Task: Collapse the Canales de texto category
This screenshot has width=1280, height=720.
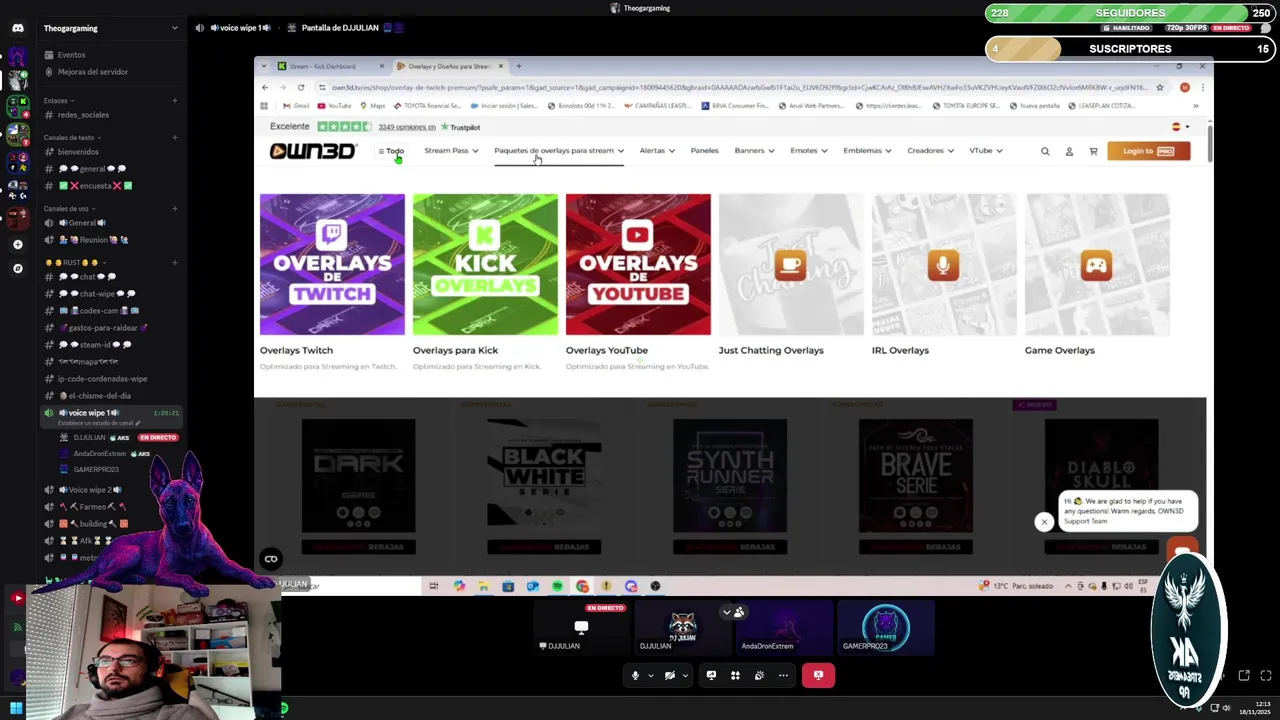Action: (x=70, y=137)
